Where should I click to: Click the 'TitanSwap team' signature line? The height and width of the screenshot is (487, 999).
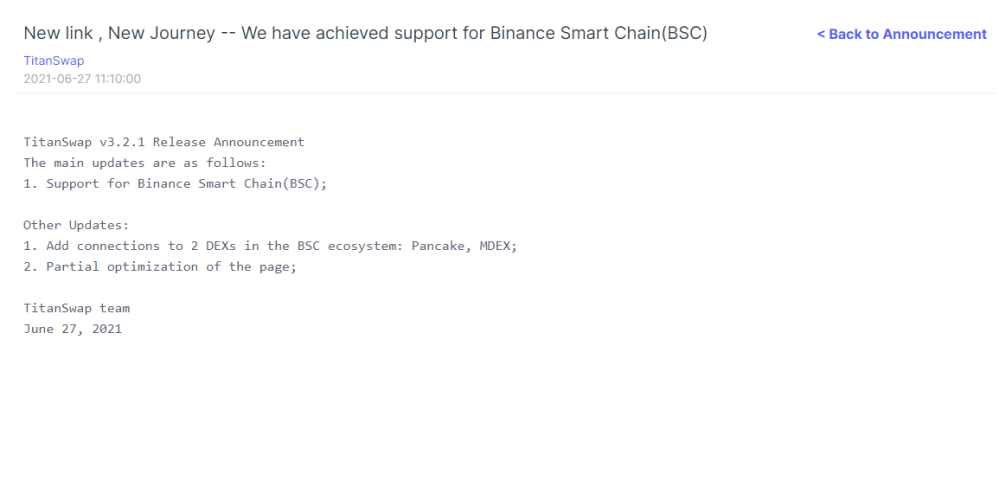(76, 309)
